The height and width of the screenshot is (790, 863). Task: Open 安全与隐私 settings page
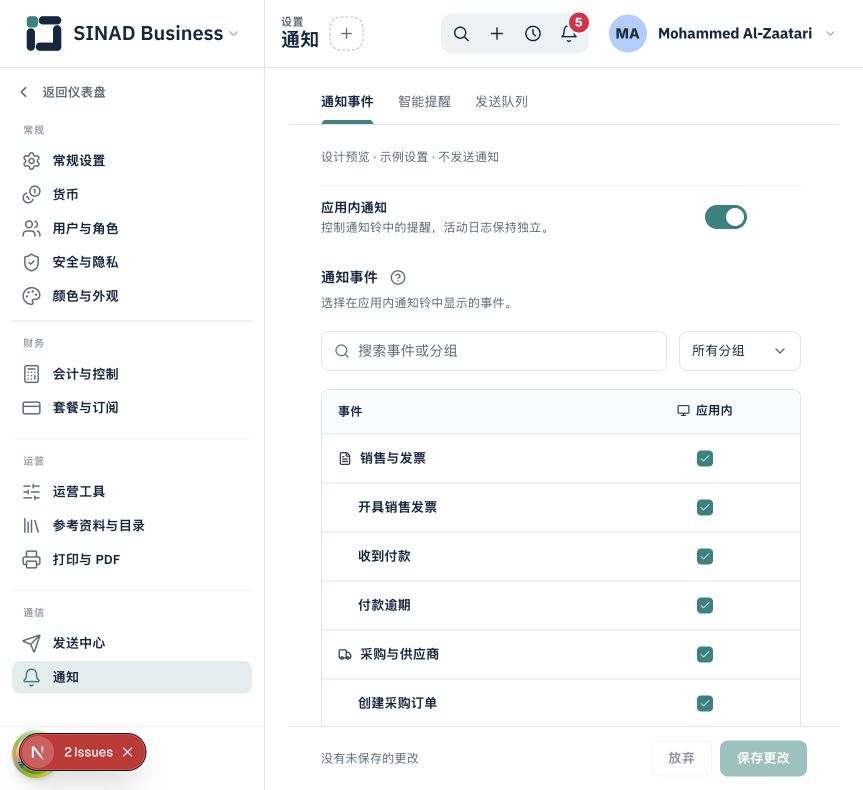[132, 262]
